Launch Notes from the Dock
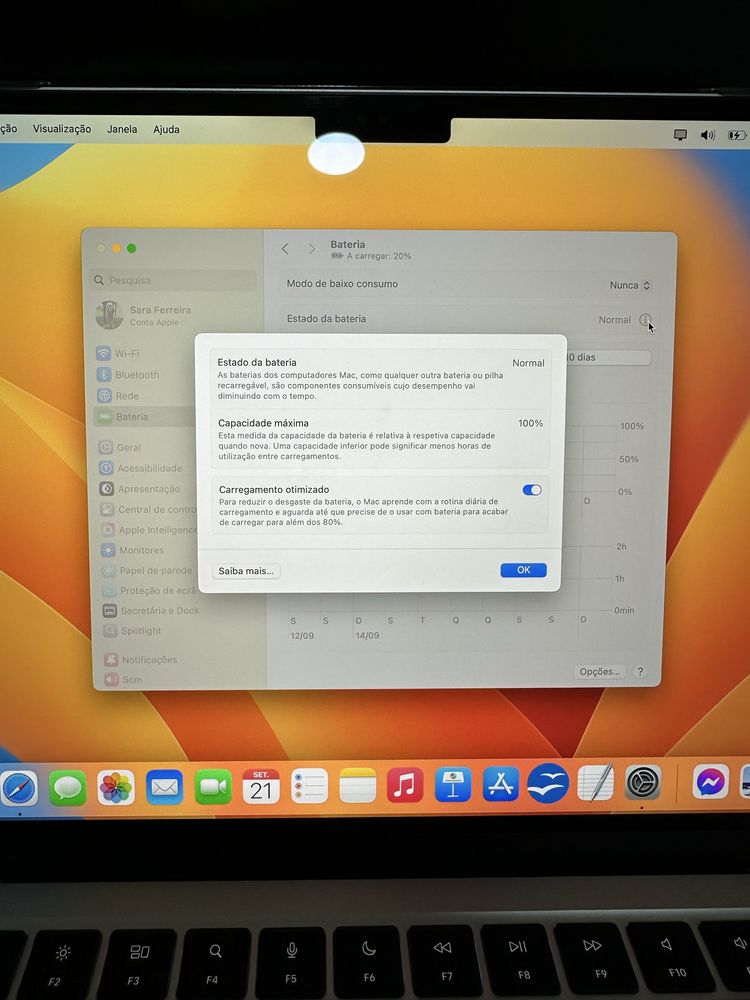 tap(358, 786)
